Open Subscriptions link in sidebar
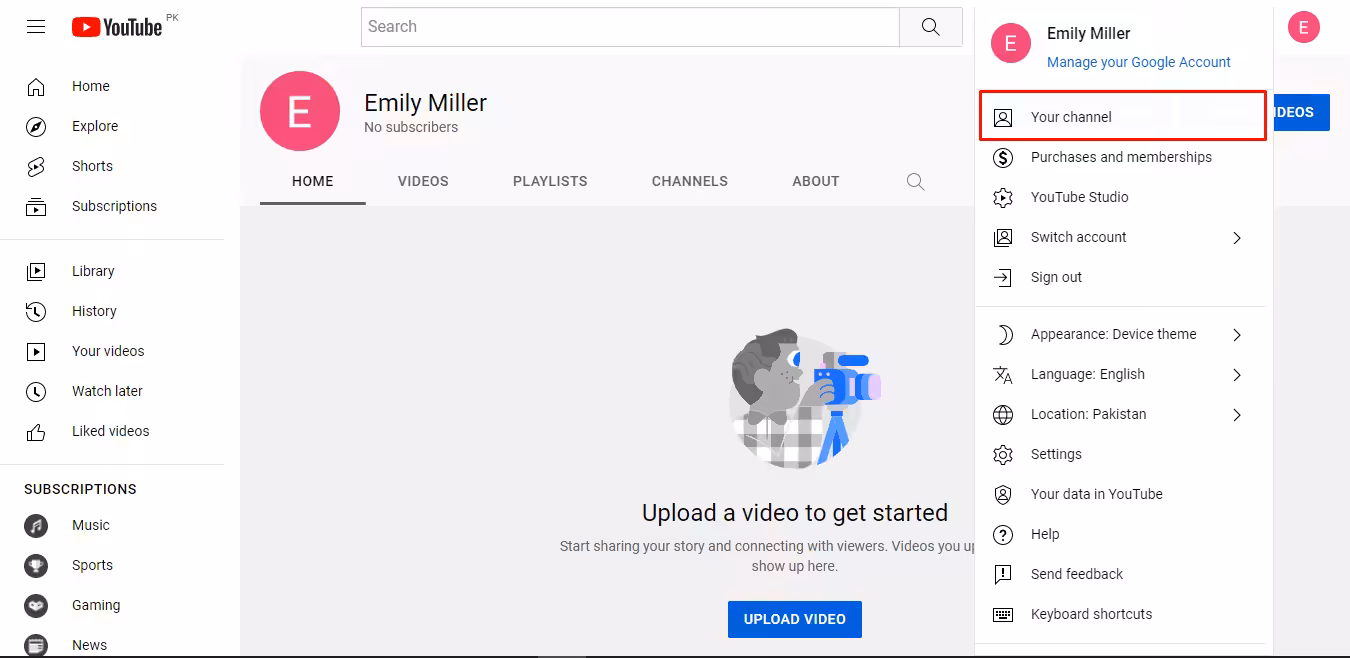The image size is (1350, 658). 112,207
